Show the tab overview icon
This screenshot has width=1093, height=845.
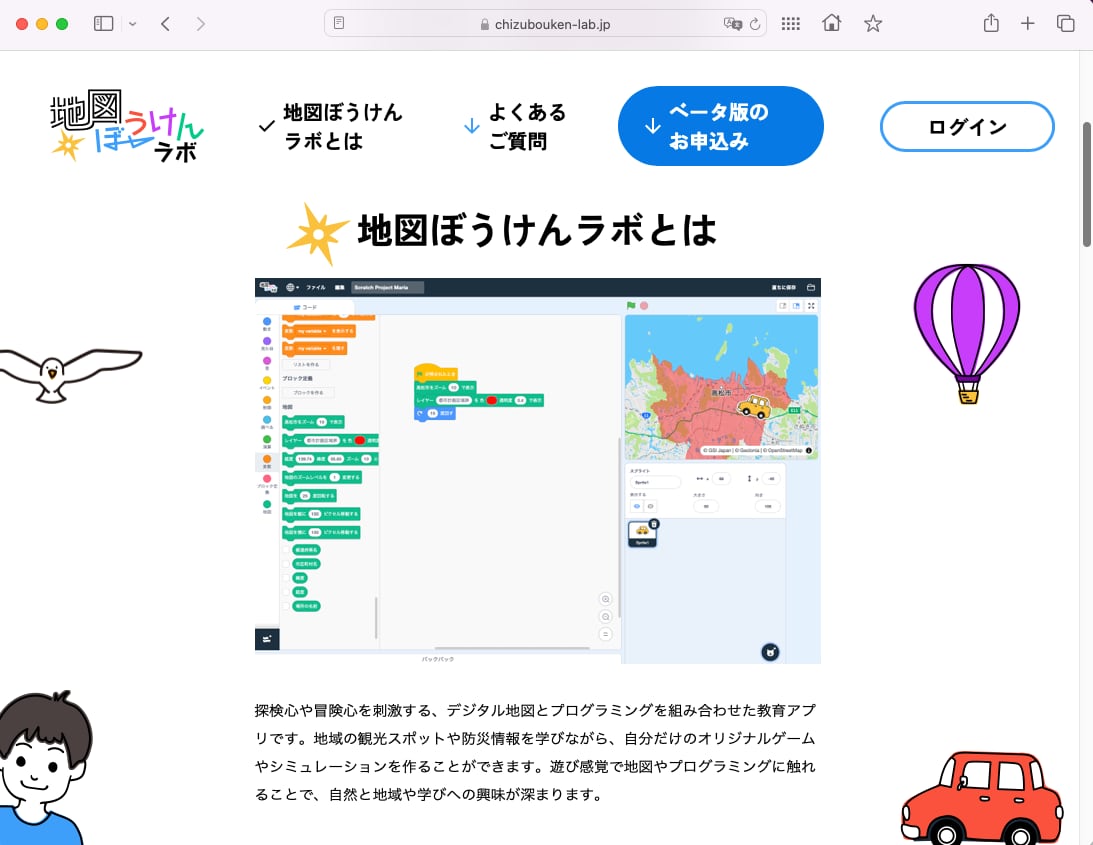point(1065,24)
